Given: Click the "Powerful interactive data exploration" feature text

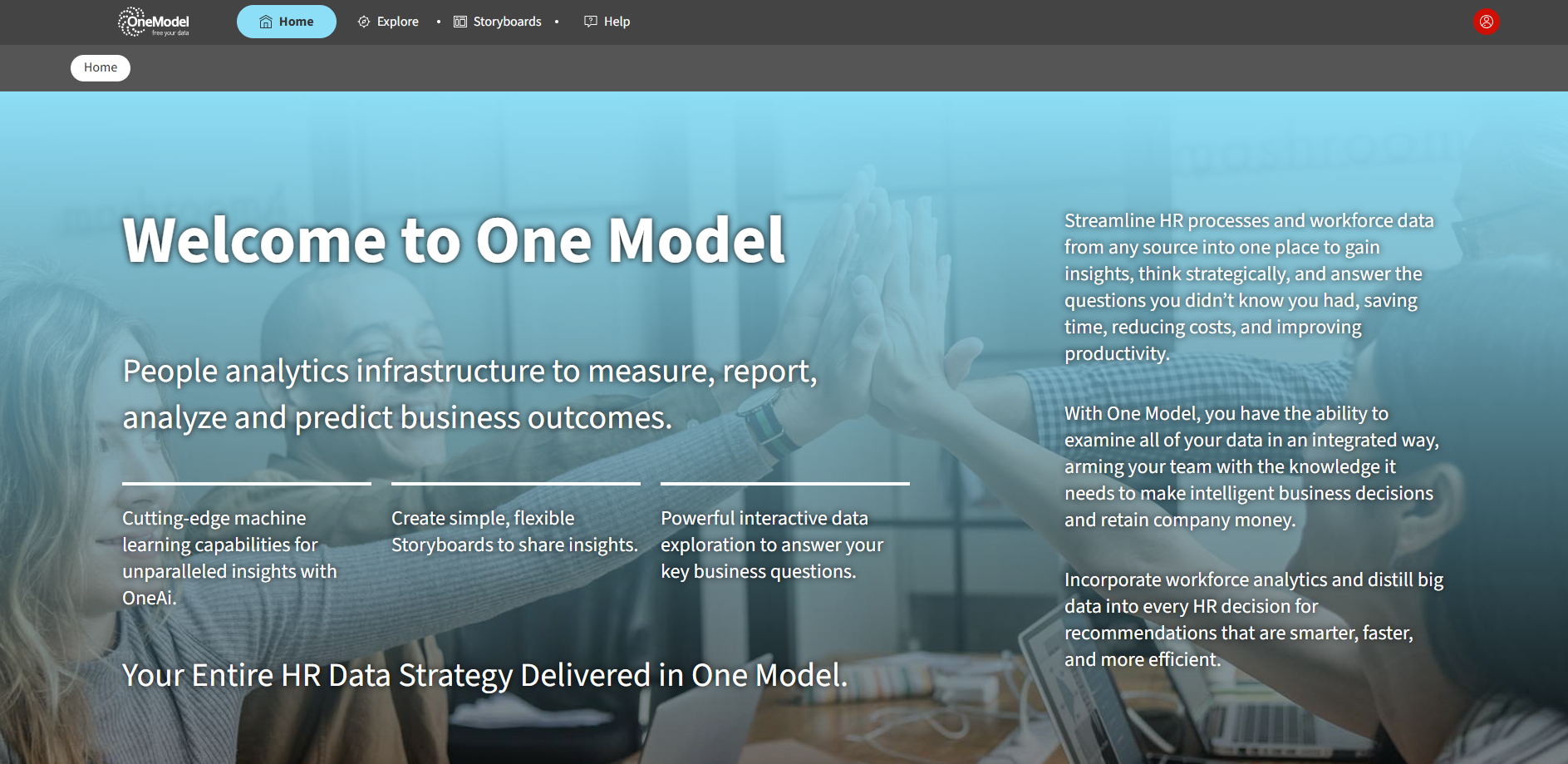Looking at the screenshot, I should click(x=772, y=545).
